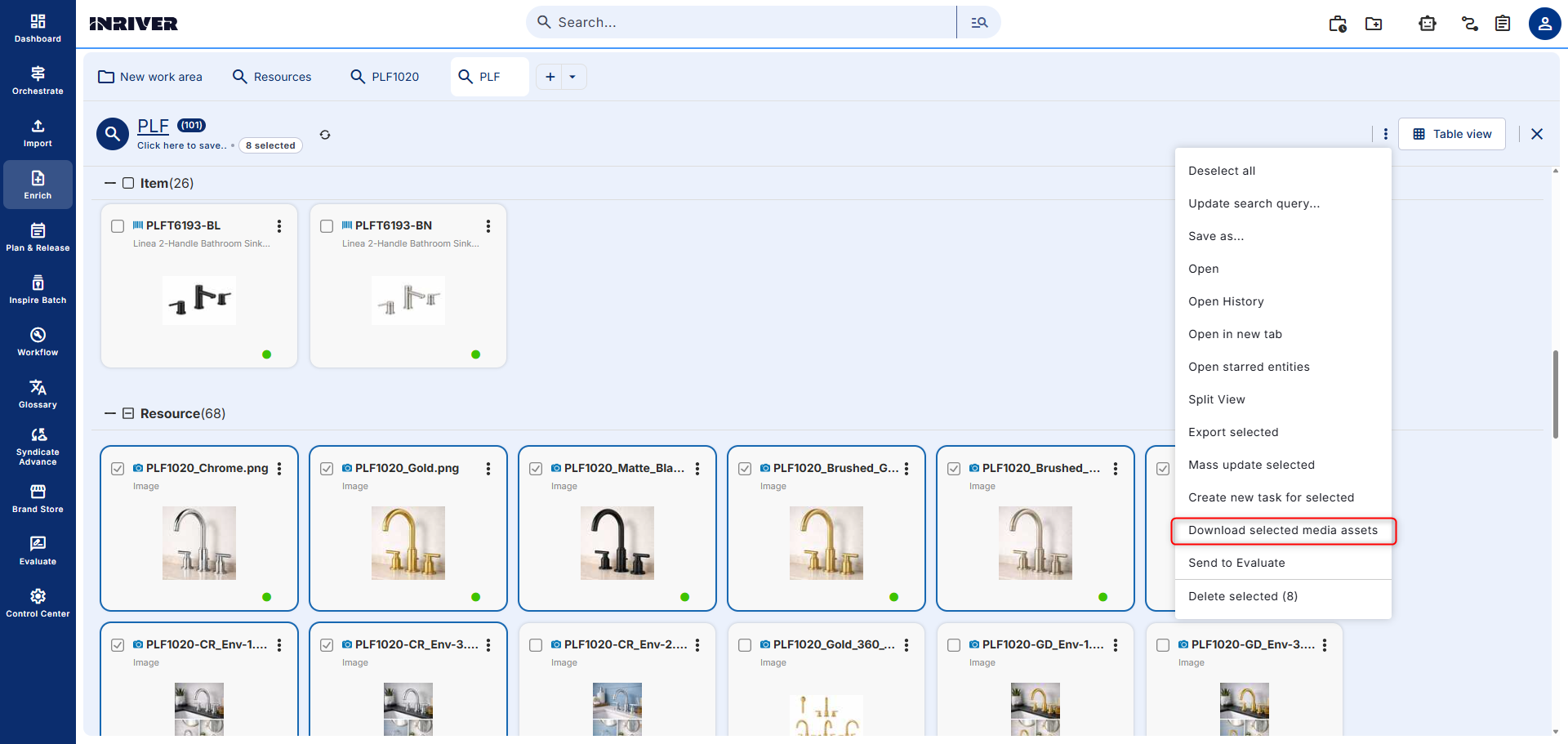This screenshot has width=1568, height=744.
Task: Open Plan & Release in the sidebar
Action: [38, 237]
